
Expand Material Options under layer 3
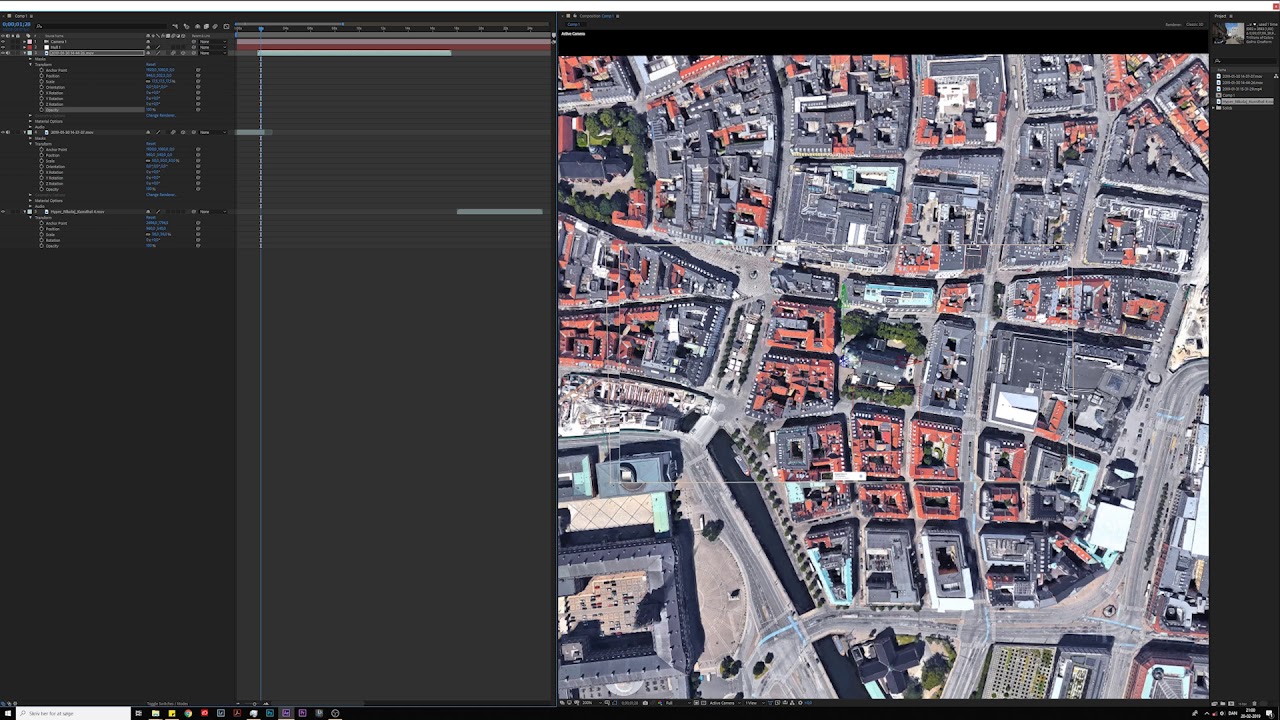(x=30, y=121)
